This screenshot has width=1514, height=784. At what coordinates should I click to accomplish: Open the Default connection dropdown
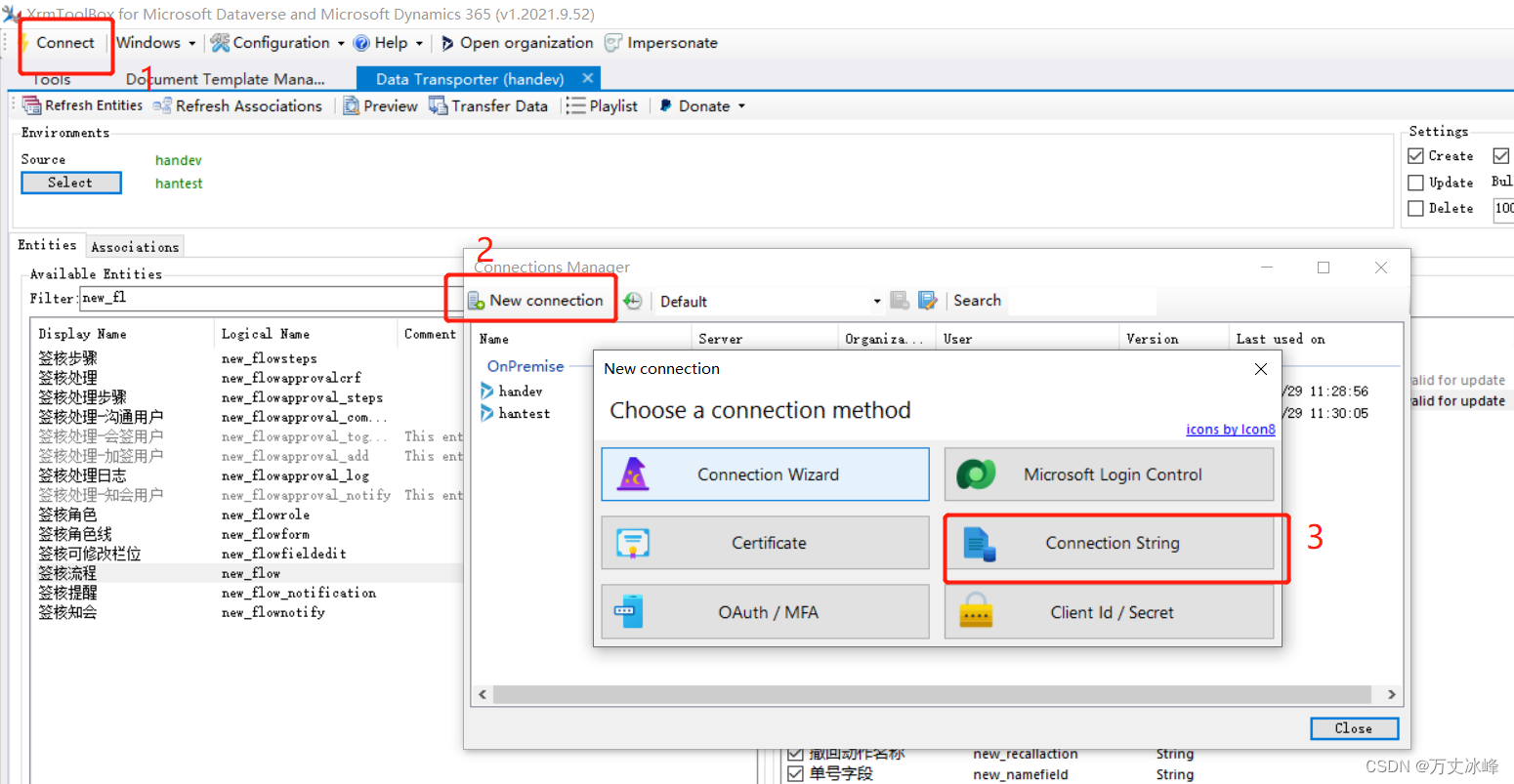pos(876,301)
